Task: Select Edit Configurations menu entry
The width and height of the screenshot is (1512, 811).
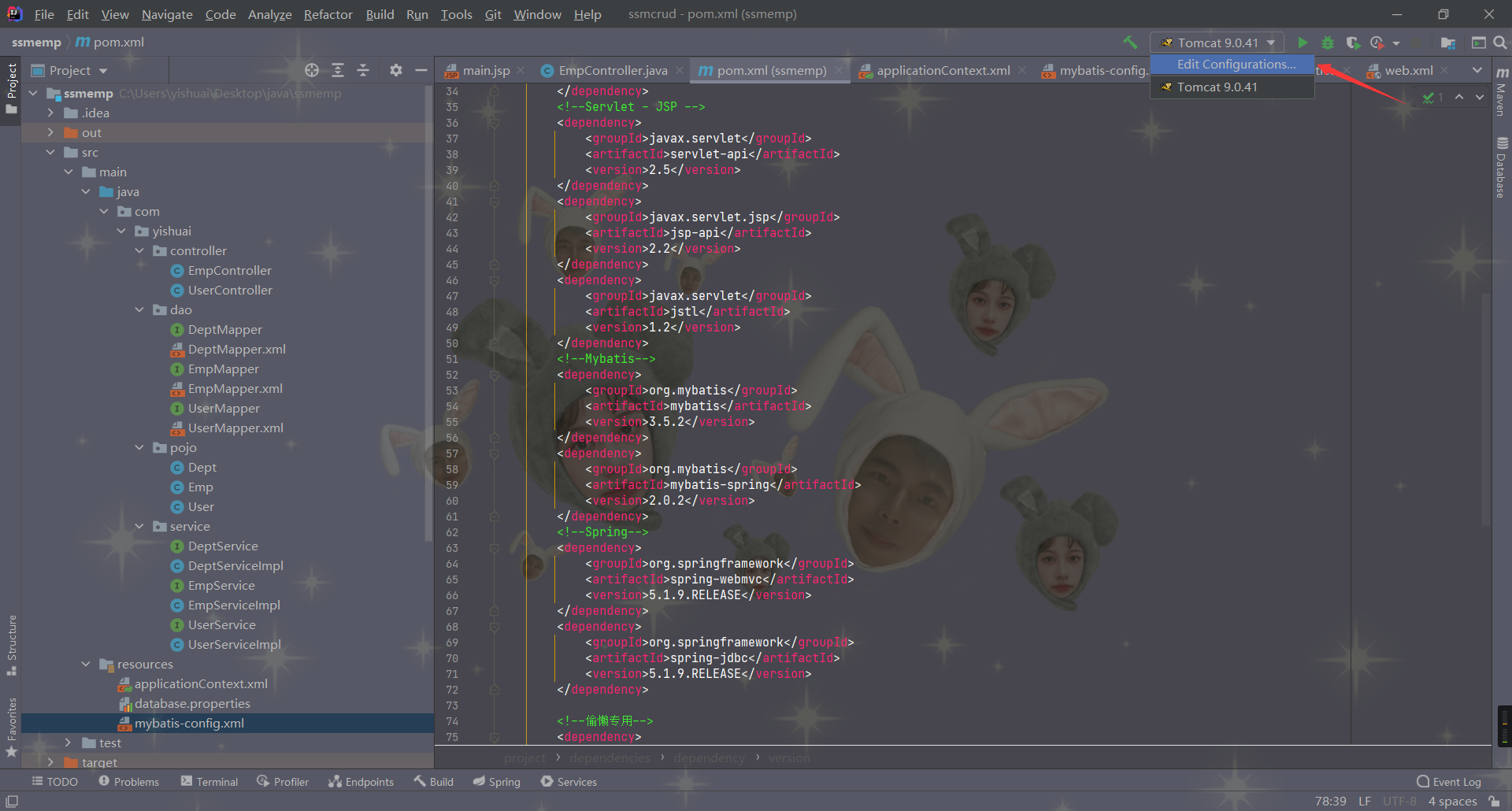Action: tap(1232, 64)
